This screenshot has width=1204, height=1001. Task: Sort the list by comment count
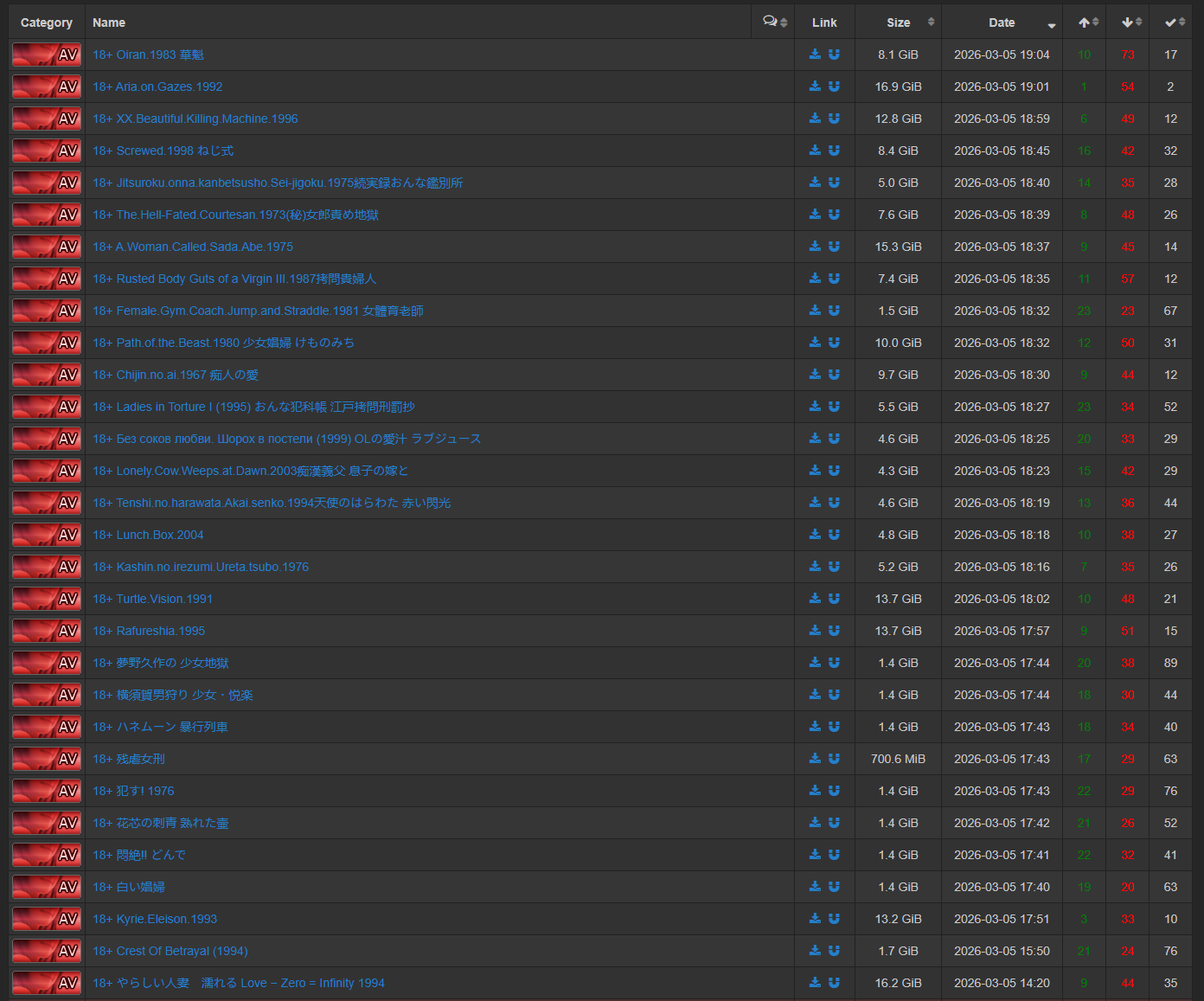[x=773, y=22]
